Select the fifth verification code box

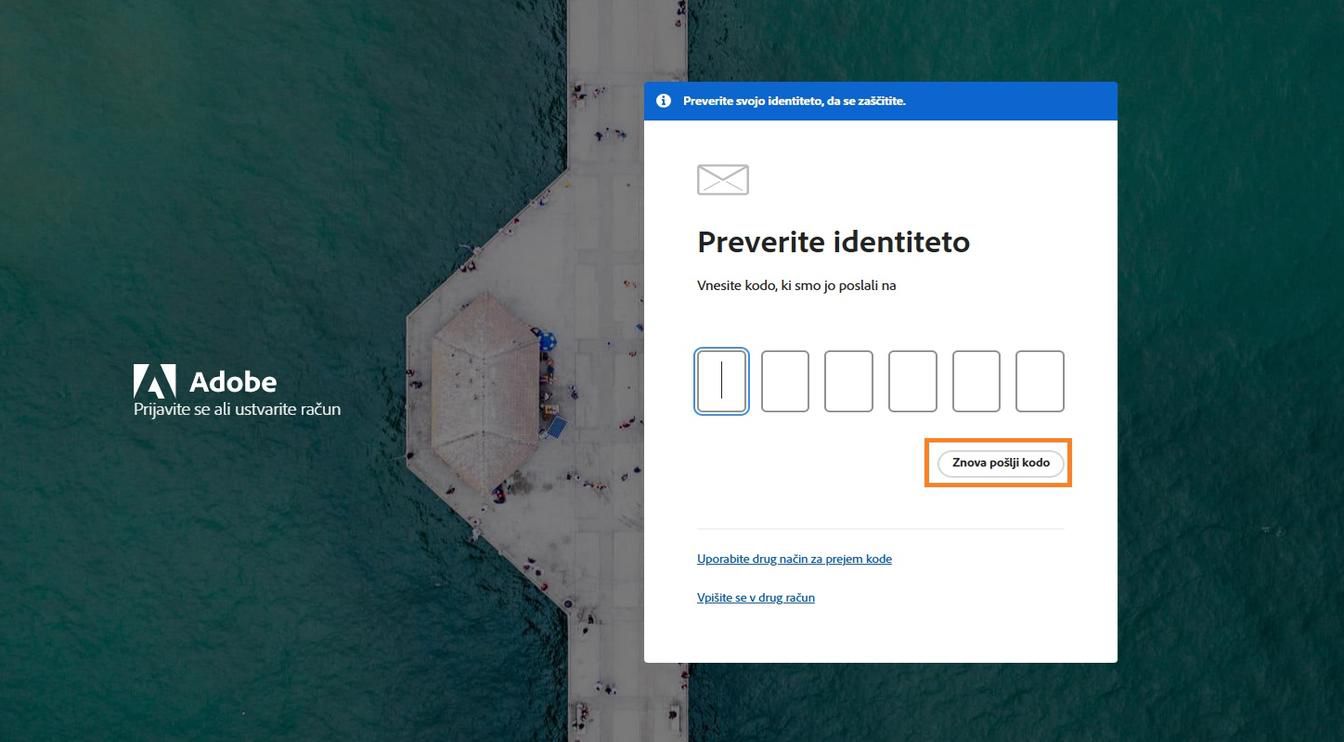[x=977, y=381]
